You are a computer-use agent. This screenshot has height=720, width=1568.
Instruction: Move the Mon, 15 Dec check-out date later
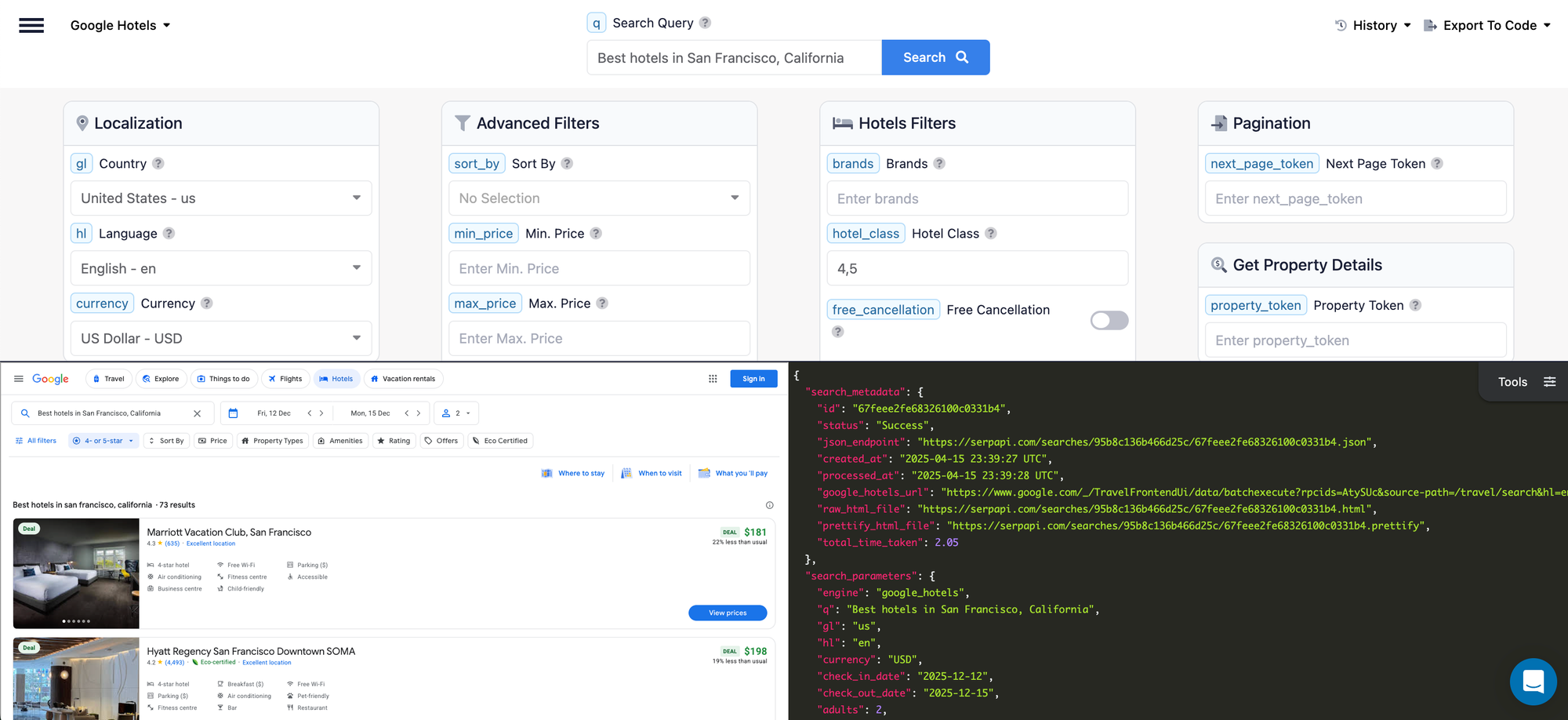419,413
